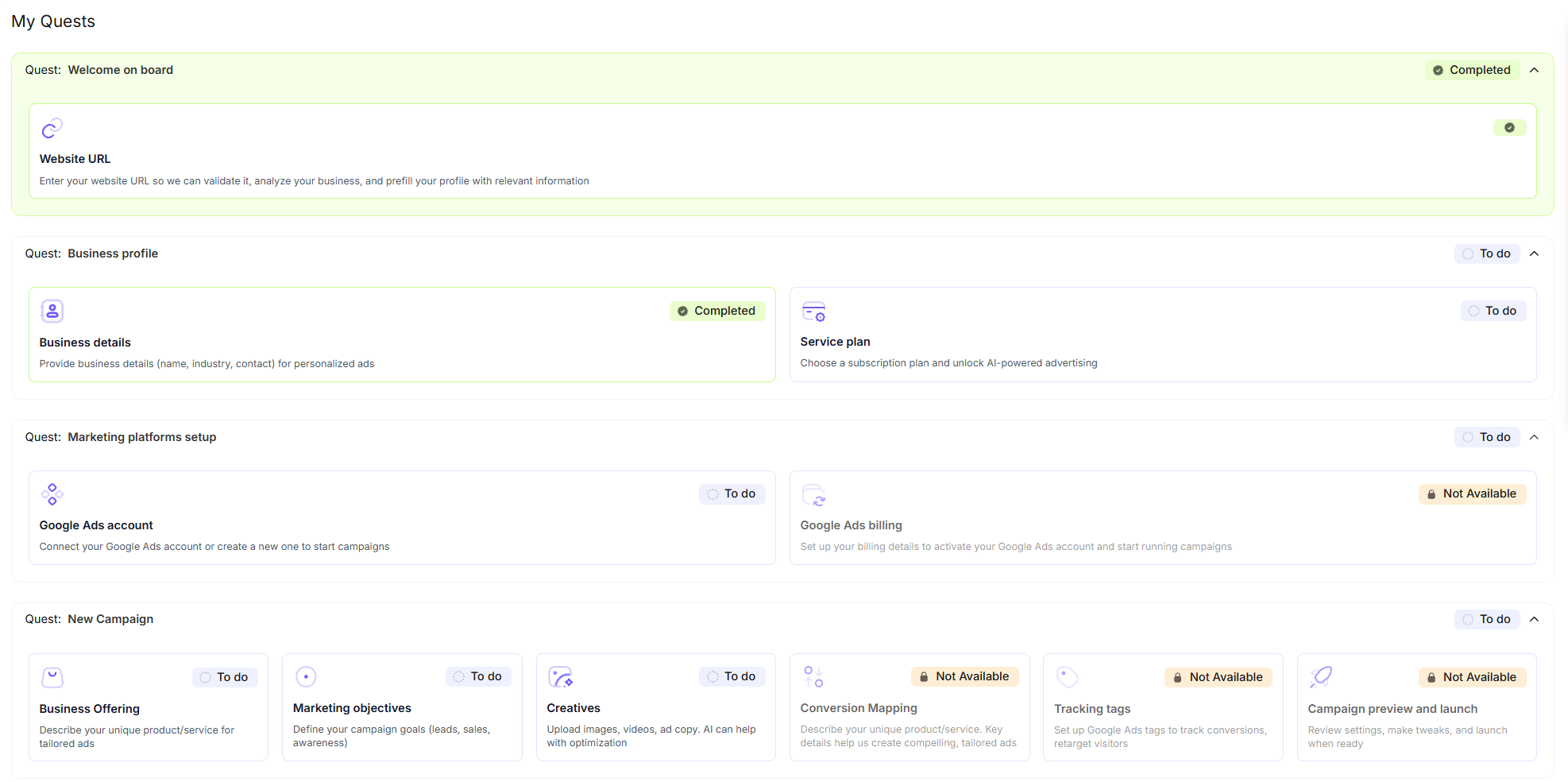The image size is (1568, 782).
Task: Click the Service plan To do status
Action: [1493, 311]
